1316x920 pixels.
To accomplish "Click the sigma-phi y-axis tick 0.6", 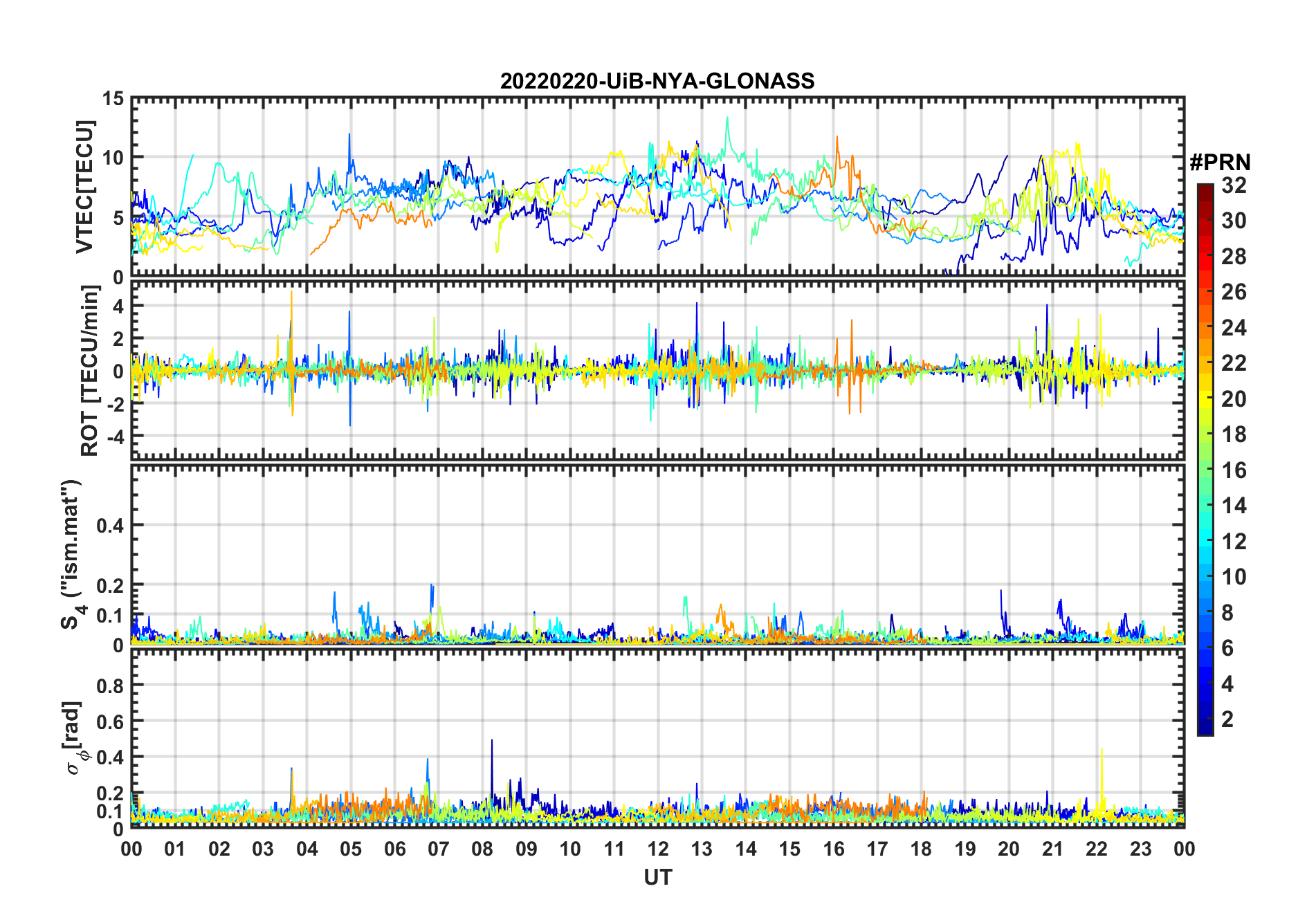I will pos(111,721).
